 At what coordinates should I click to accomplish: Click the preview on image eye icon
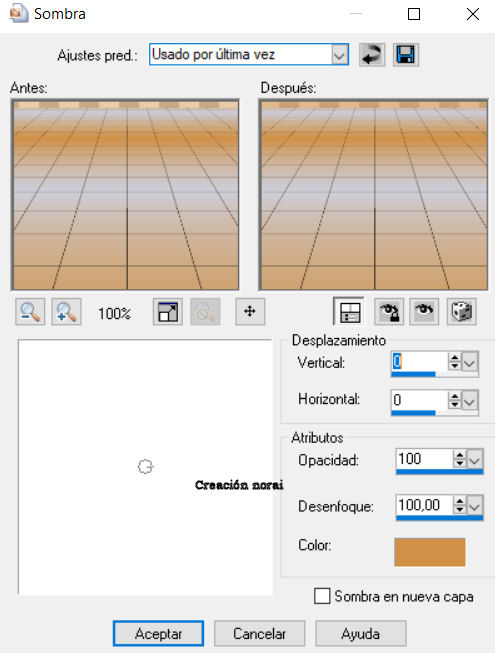click(x=424, y=312)
